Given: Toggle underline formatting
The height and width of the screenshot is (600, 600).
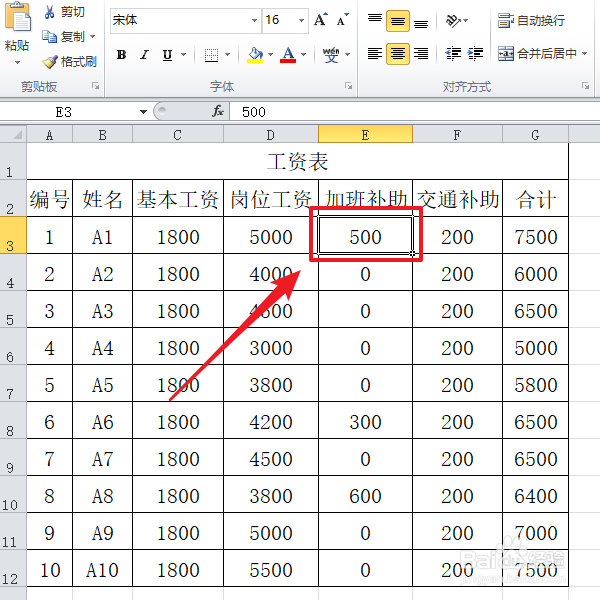Looking at the screenshot, I should click(167, 55).
